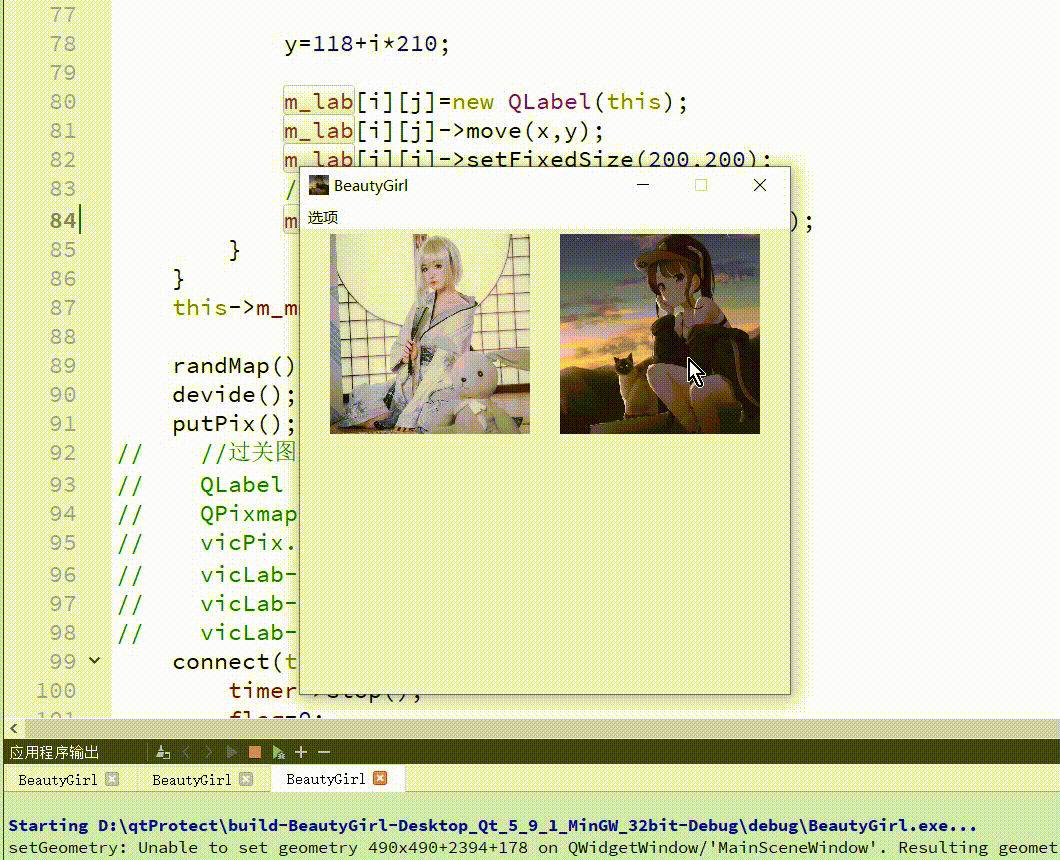Go to next output item arrow
Viewport: 1060px width, 860px height.
coord(209,752)
